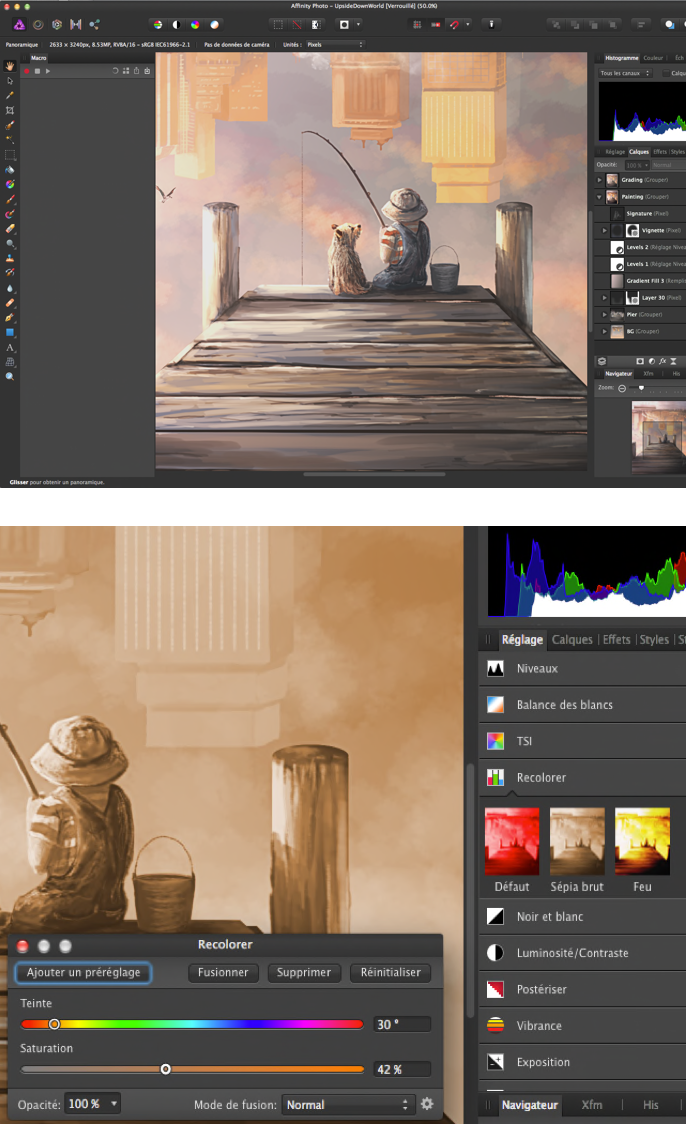The height and width of the screenshot is (1124, 686).
Task: Expand the Grading group layer
Action: [x=599, y=180]
